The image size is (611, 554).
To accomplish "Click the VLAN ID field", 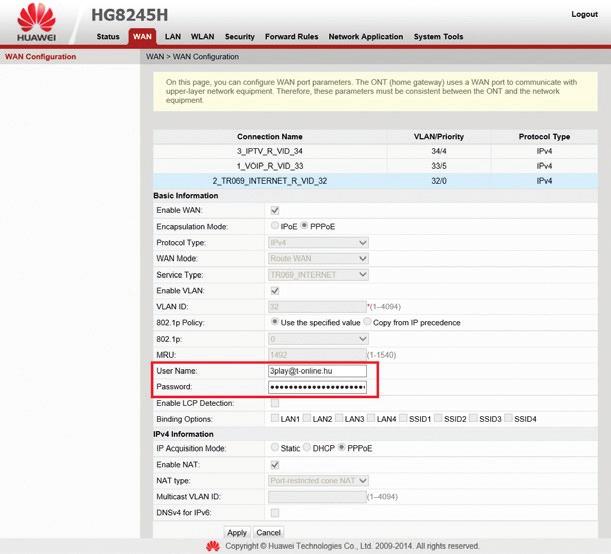I will coord(317,307).
